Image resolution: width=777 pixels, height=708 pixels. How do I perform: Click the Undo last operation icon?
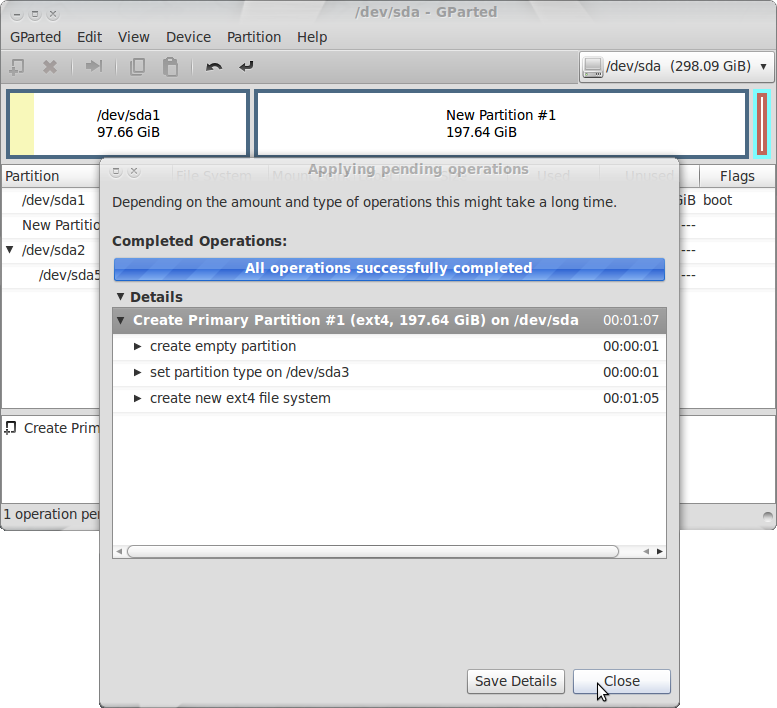[214, 66]
